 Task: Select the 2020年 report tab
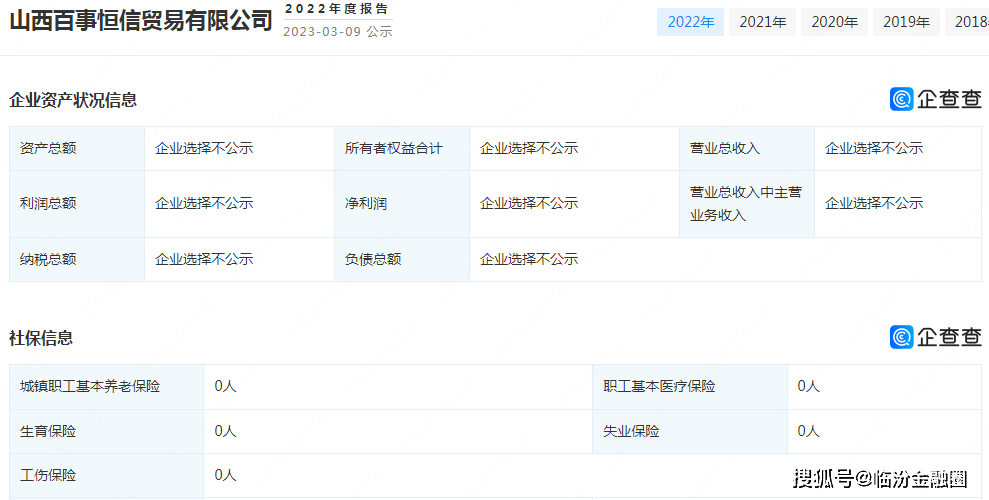834,22
